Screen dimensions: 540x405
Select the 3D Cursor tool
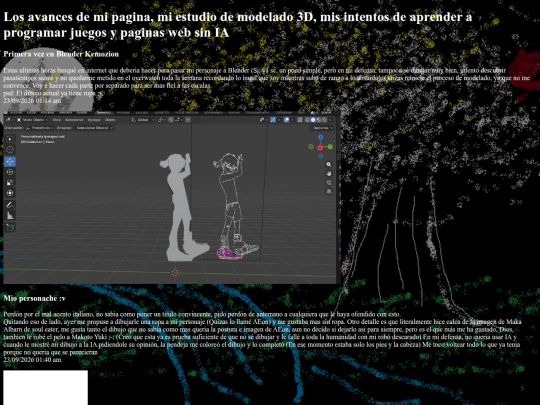[10, 149]
